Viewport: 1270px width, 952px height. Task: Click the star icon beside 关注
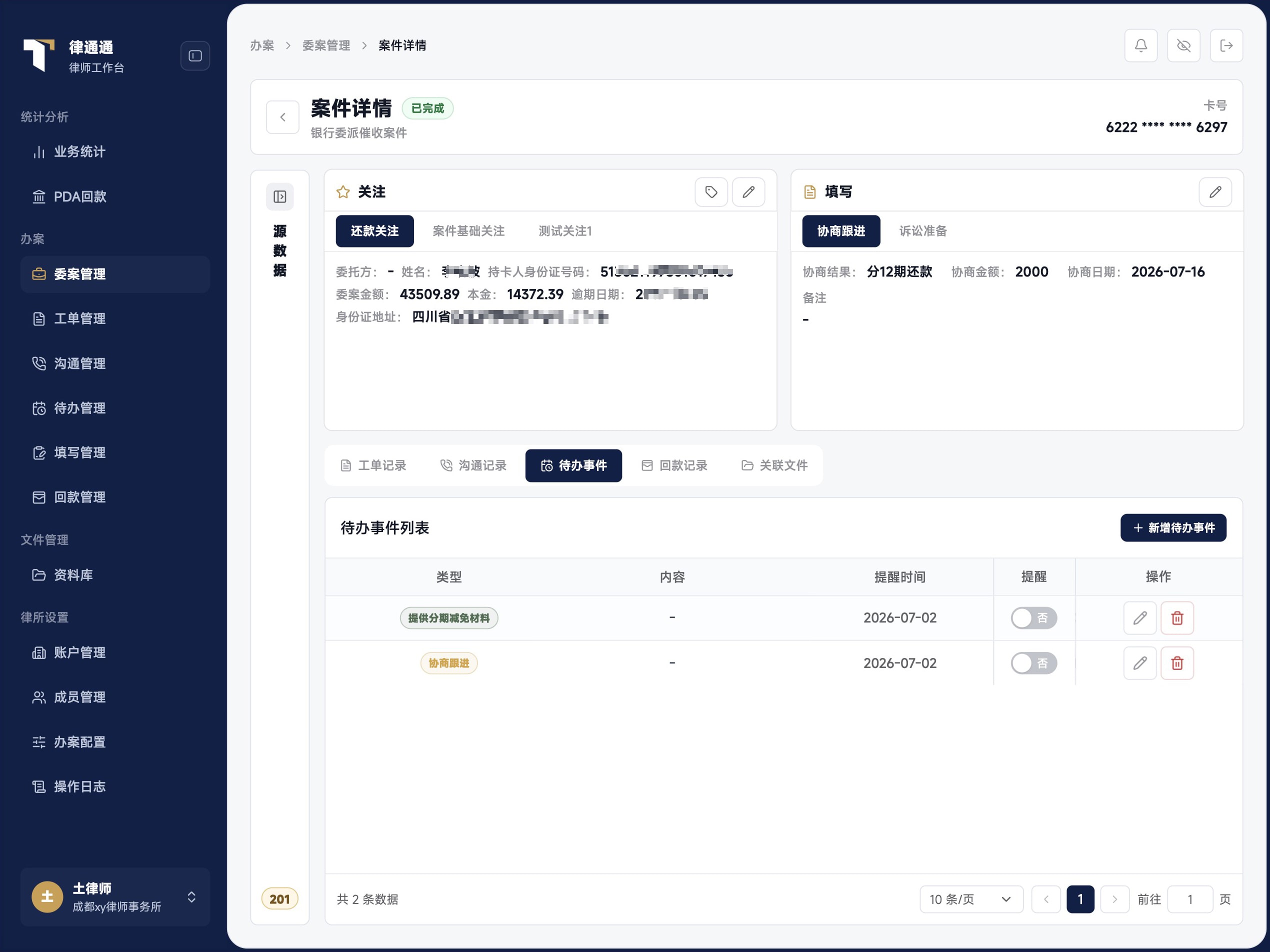point(343,192)
